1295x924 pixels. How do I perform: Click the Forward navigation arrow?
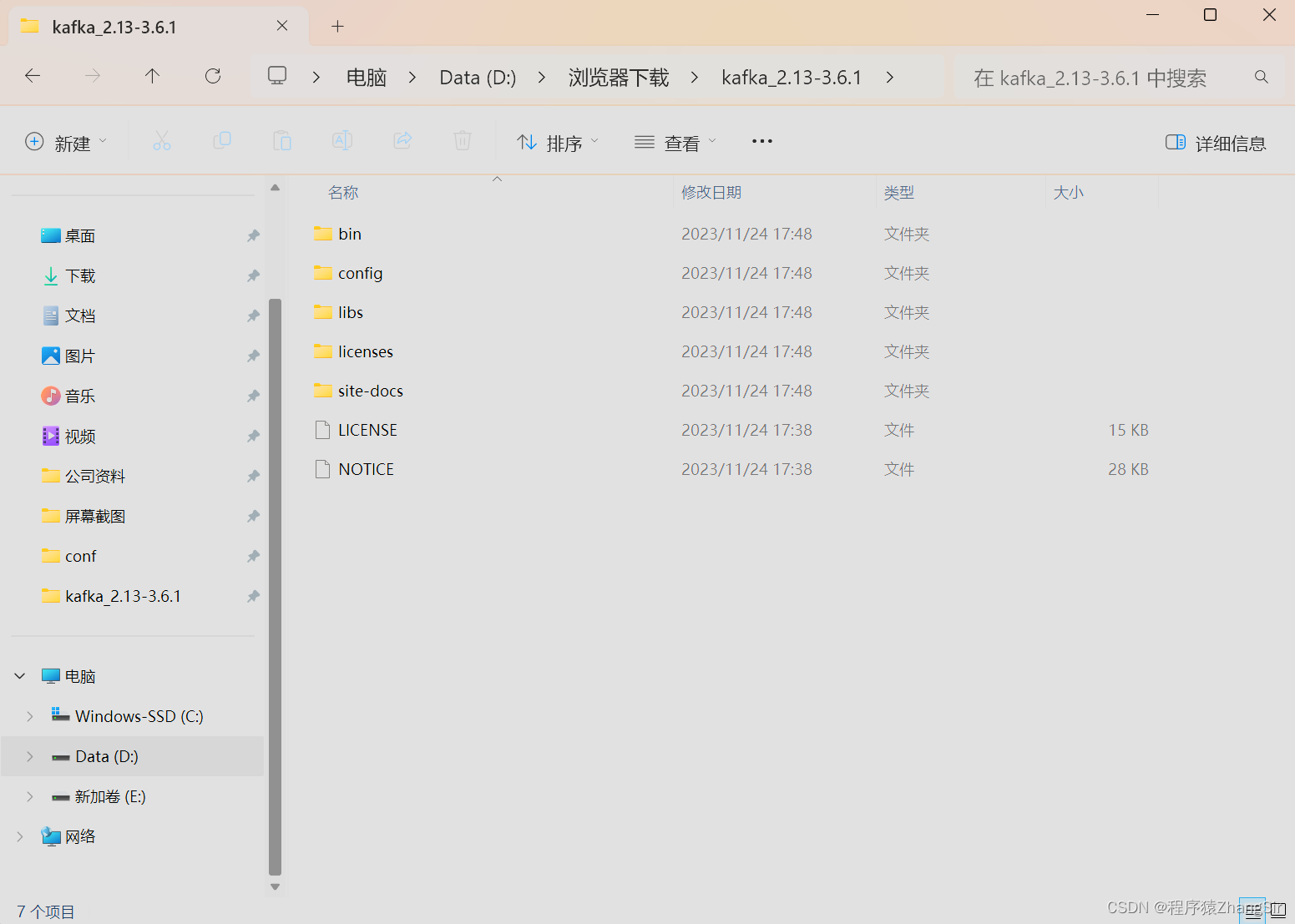(93, 76)
